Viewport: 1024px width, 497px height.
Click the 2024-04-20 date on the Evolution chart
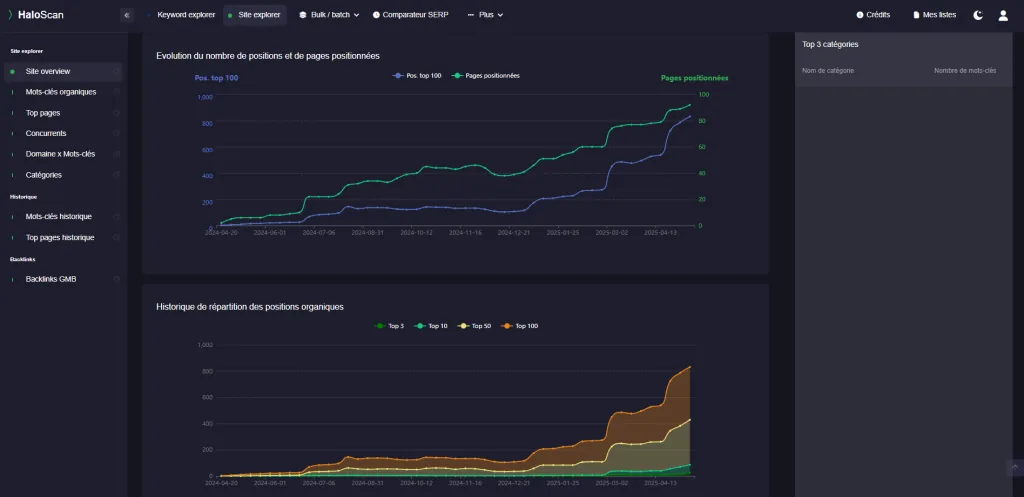pos(221,232)
